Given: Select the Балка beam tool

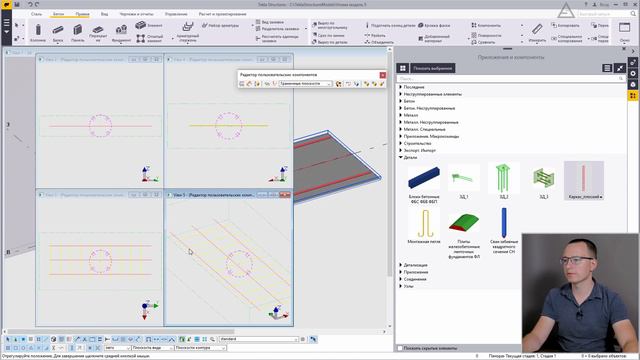Looking at the screenshot, I should (58, 33).
